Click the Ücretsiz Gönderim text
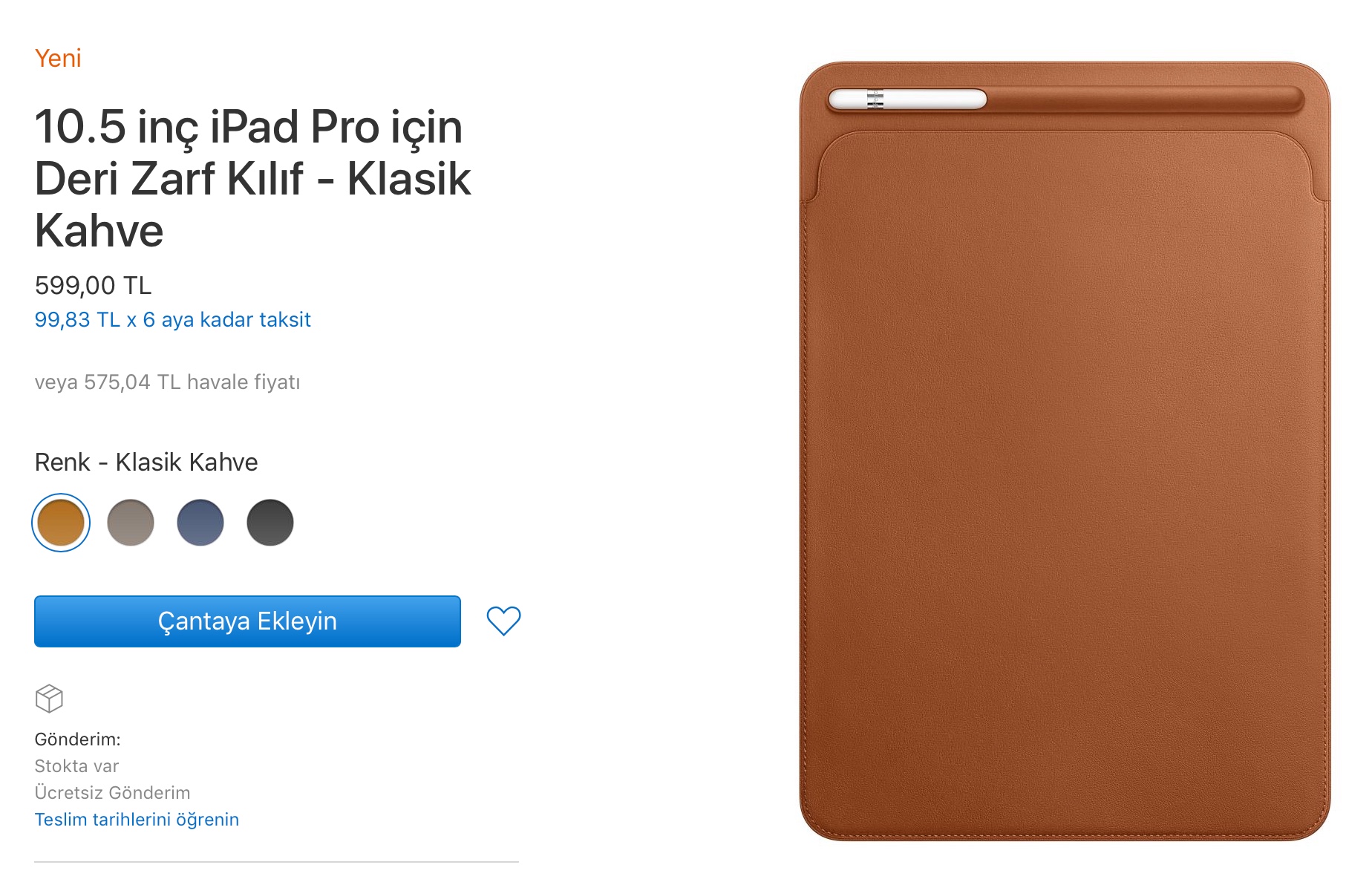 coord(112,793)
